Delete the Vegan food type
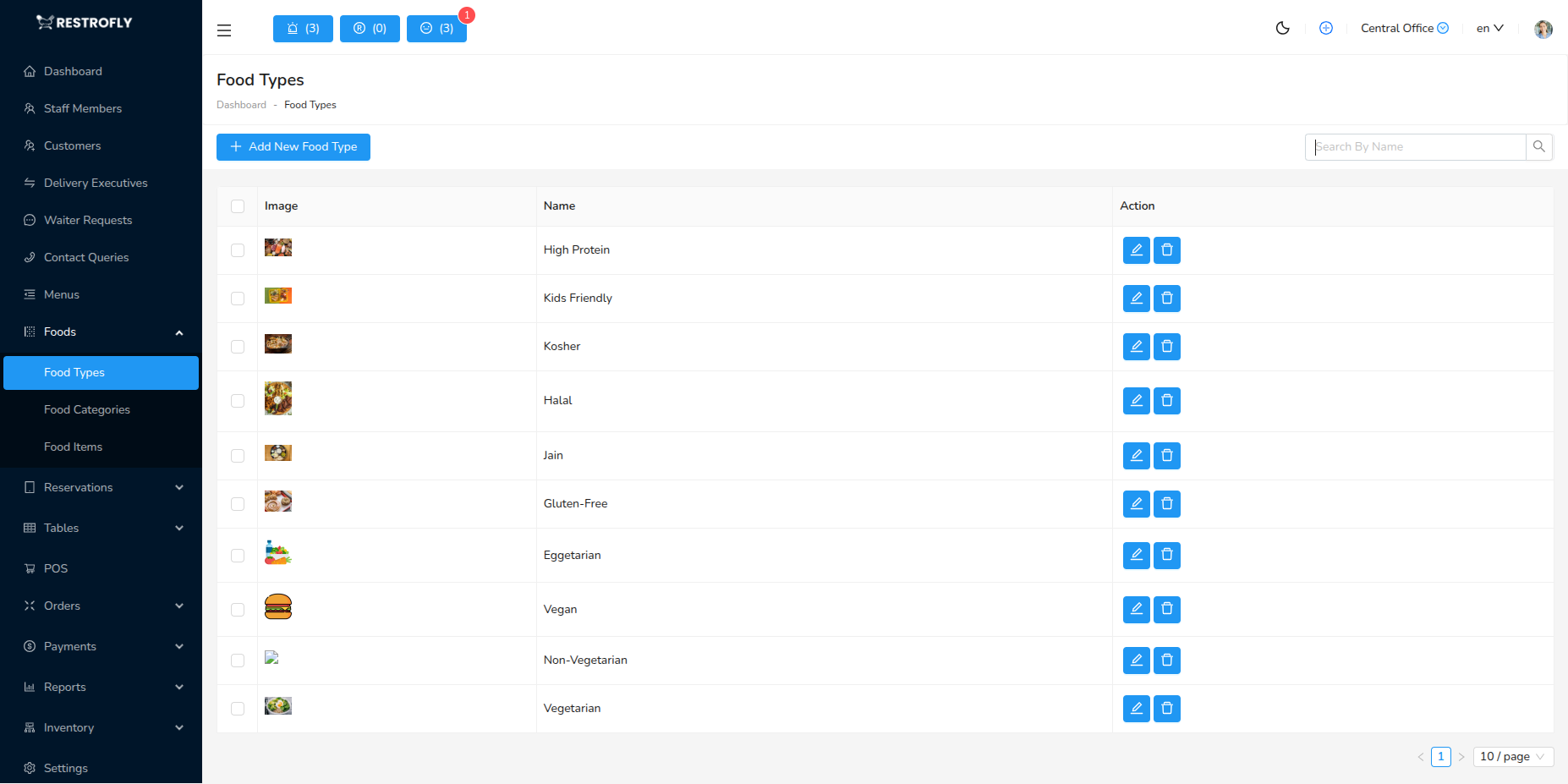Image resolution: width=1568 pixels, height=784 pixels. 1166,609
